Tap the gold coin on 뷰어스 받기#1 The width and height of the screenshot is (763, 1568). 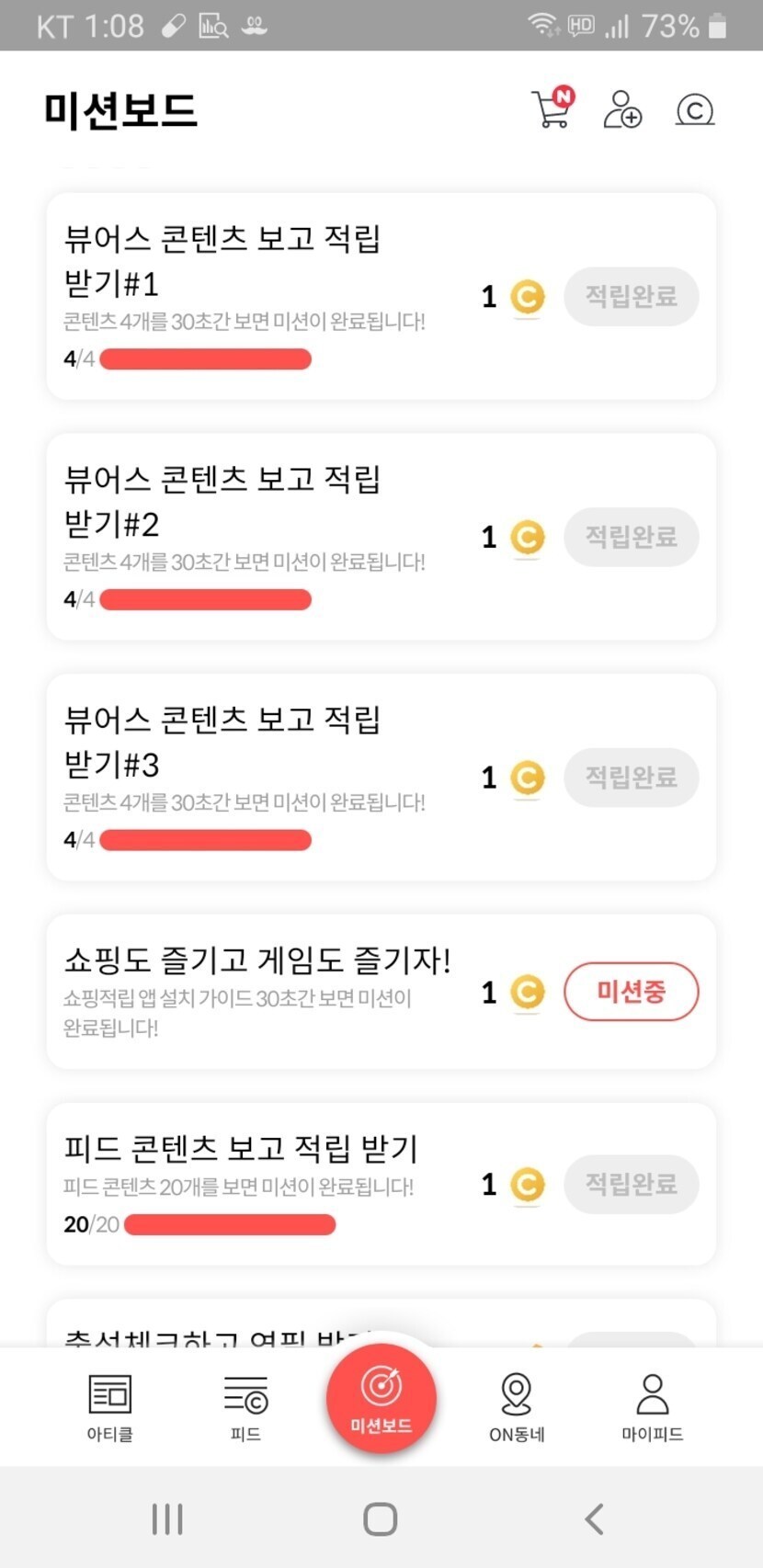click(x=527, y=297)
